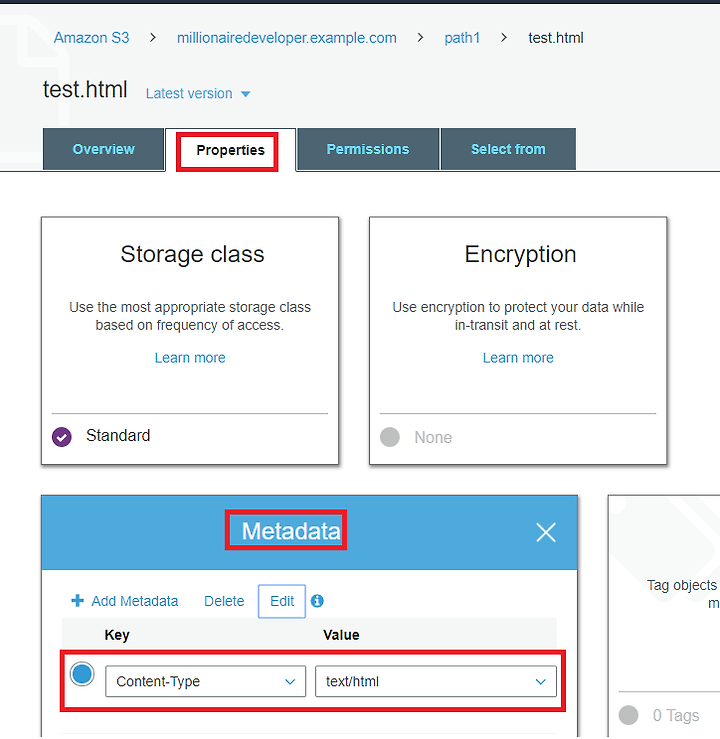Image resolution: width=720 pixels, height=739 pixels.
Task: Go to millionairedeveloper.example.com bucket breadcrumb
Action: [x=286, y=38]
